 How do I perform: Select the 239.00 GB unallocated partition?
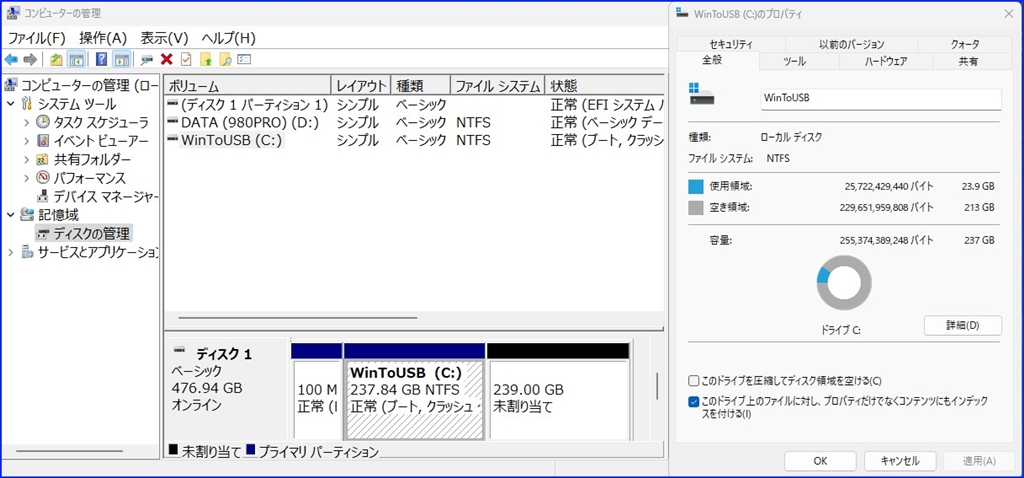coord(558,398)
